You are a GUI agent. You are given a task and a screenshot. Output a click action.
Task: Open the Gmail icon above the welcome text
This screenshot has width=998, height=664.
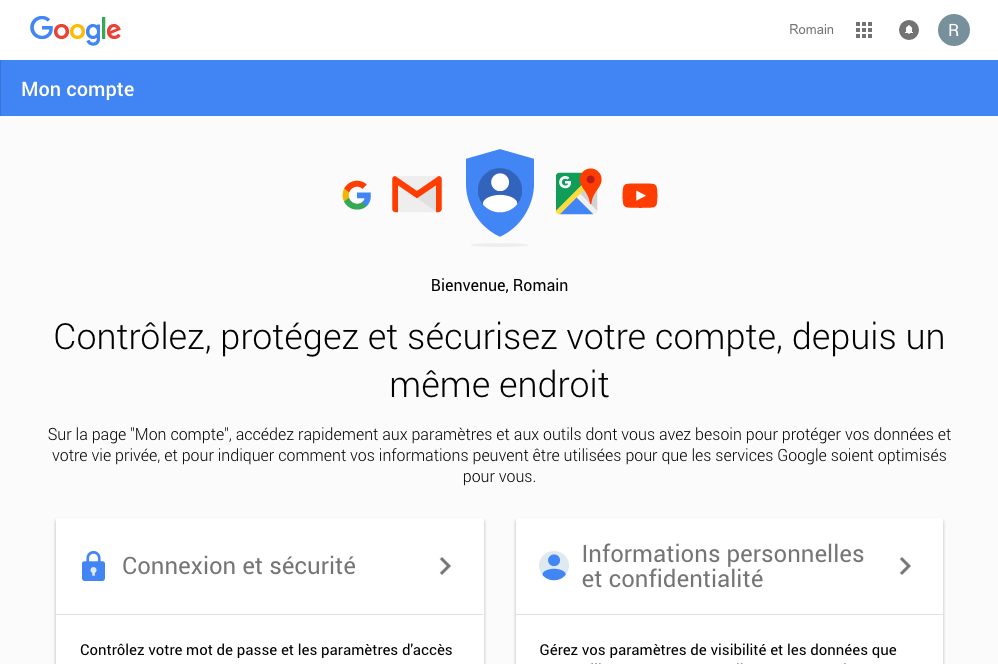[417, 194]
